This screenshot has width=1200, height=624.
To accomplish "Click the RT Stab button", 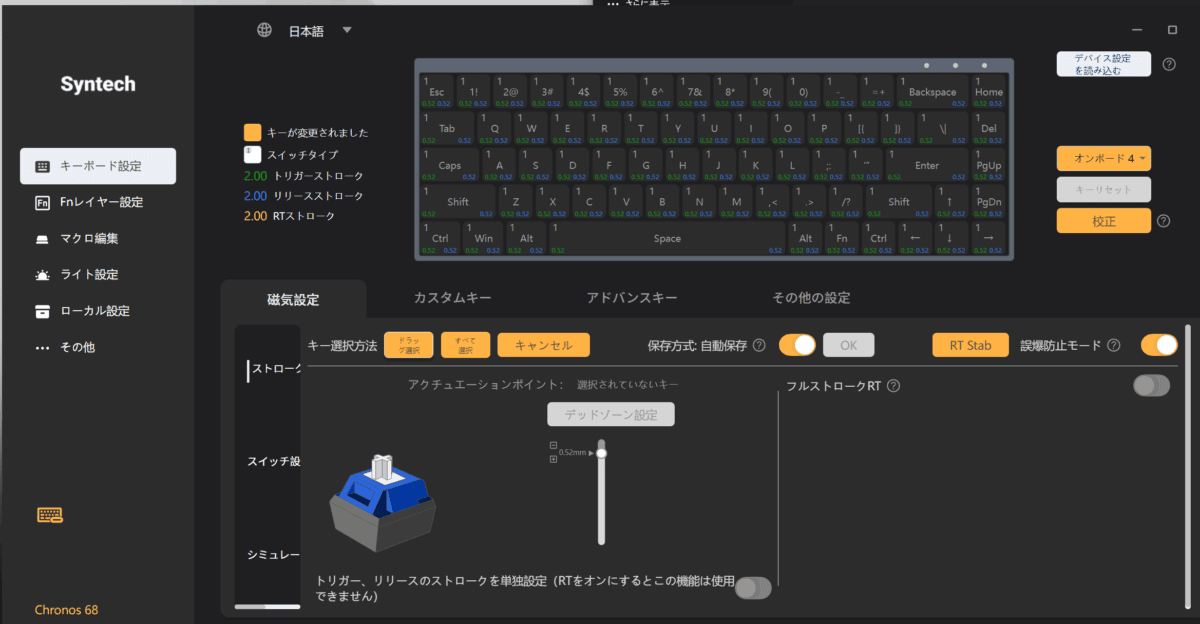I will click(x=970, y=345).
